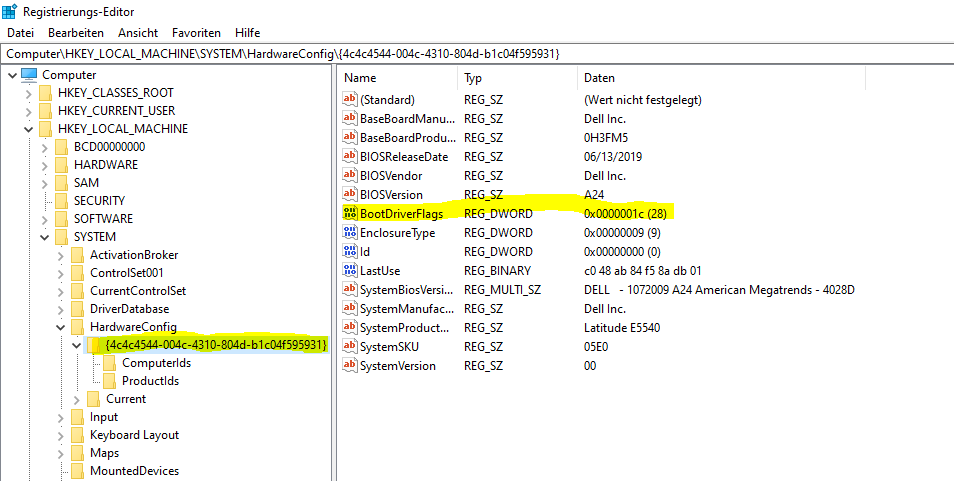Expand the HKEY_CLASSES_ROOT node
This screenshot has width=954, height=481.
point(29,94)
